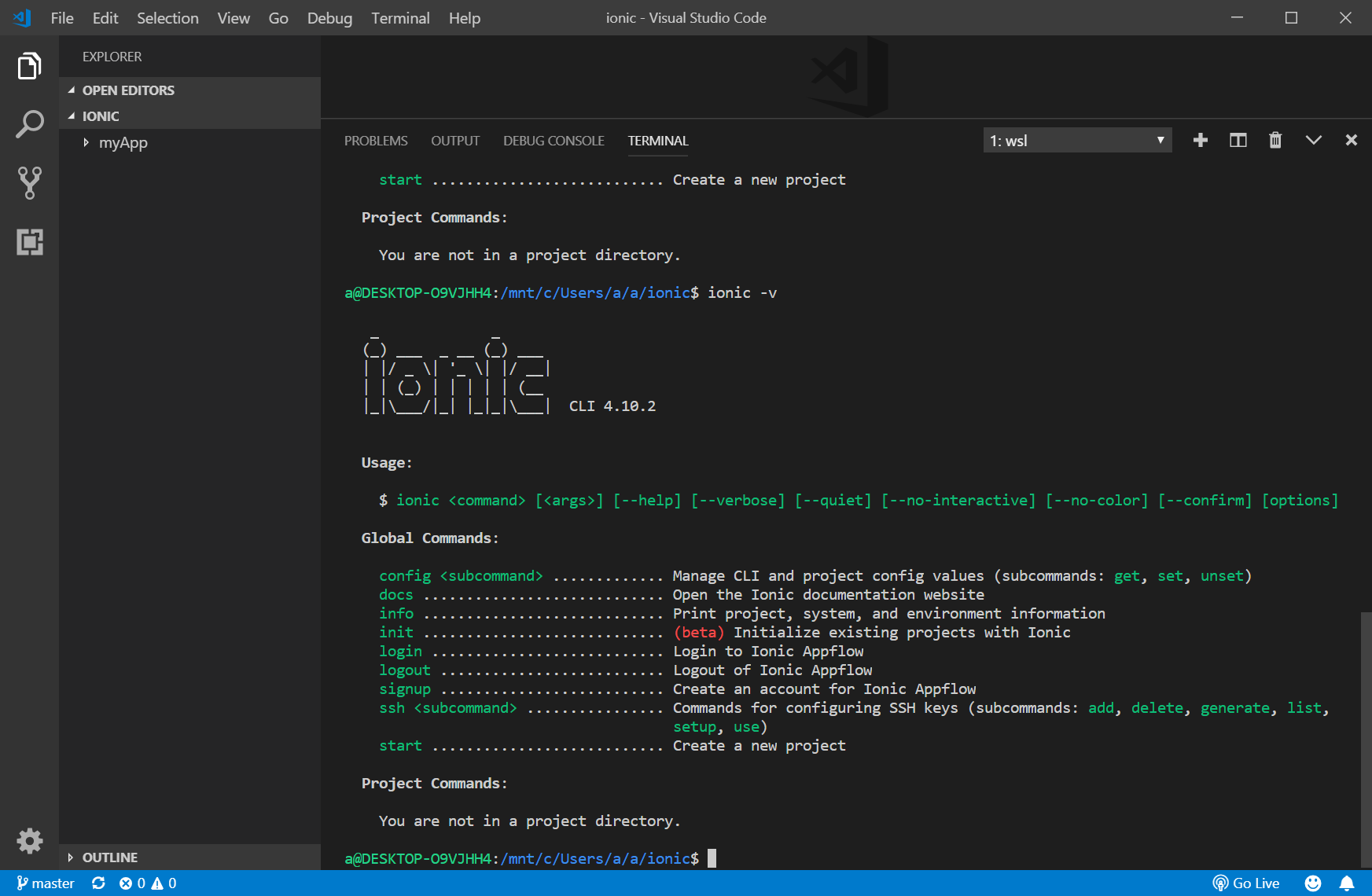Viewport: 1372px width, 896px height.
Task: Click the feedback smiley icon
Action: (1312, 883)
